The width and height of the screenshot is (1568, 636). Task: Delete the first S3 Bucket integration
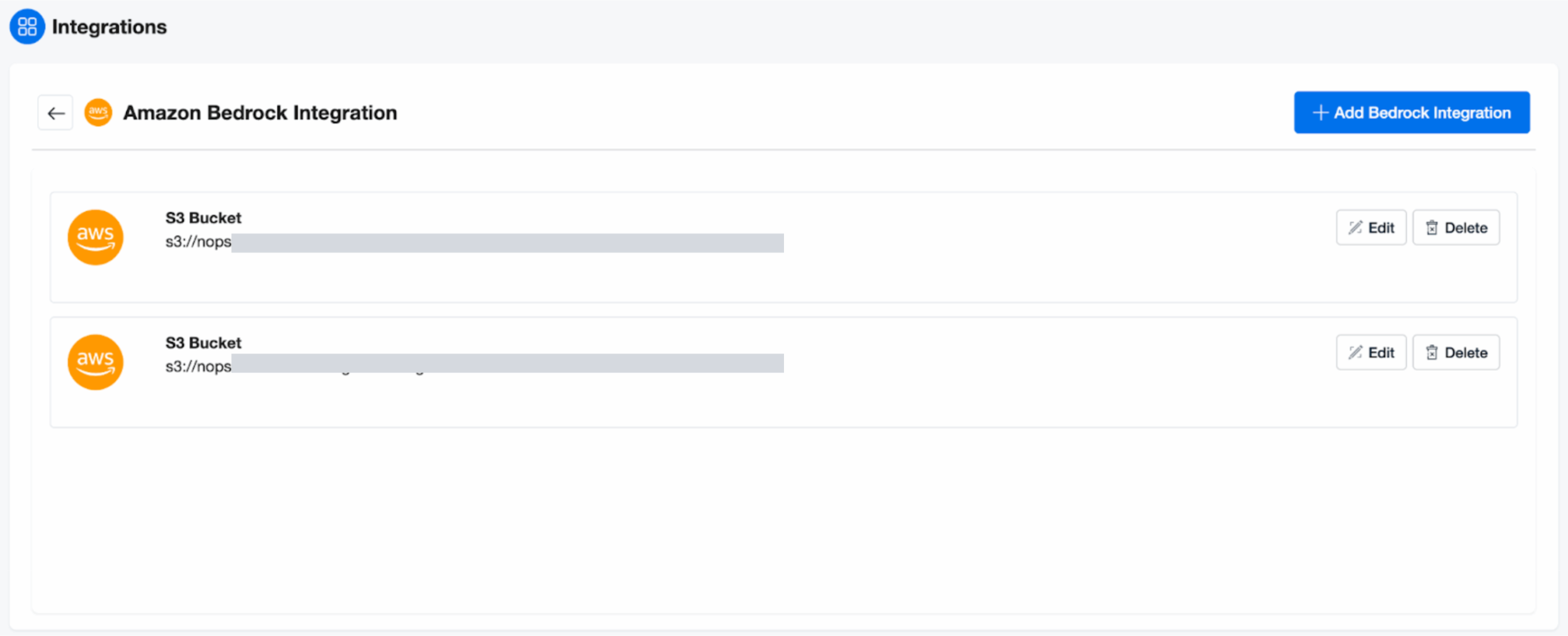coord(1456,228)
